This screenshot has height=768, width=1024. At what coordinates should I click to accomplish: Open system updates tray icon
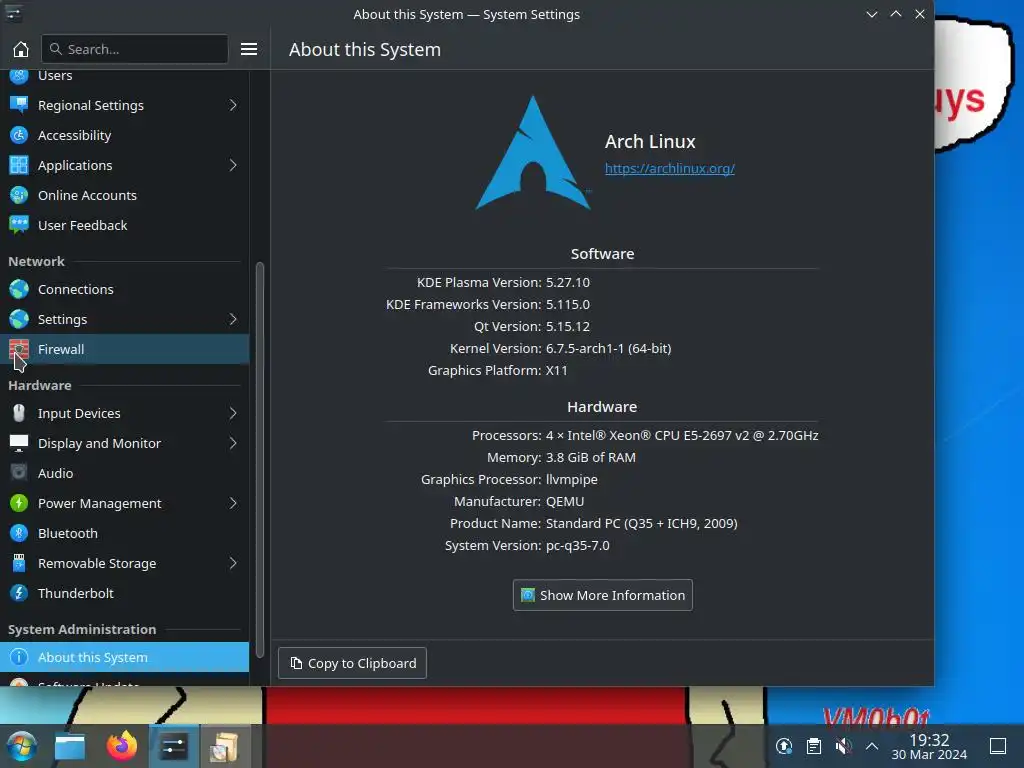click(x=784, y=746)
